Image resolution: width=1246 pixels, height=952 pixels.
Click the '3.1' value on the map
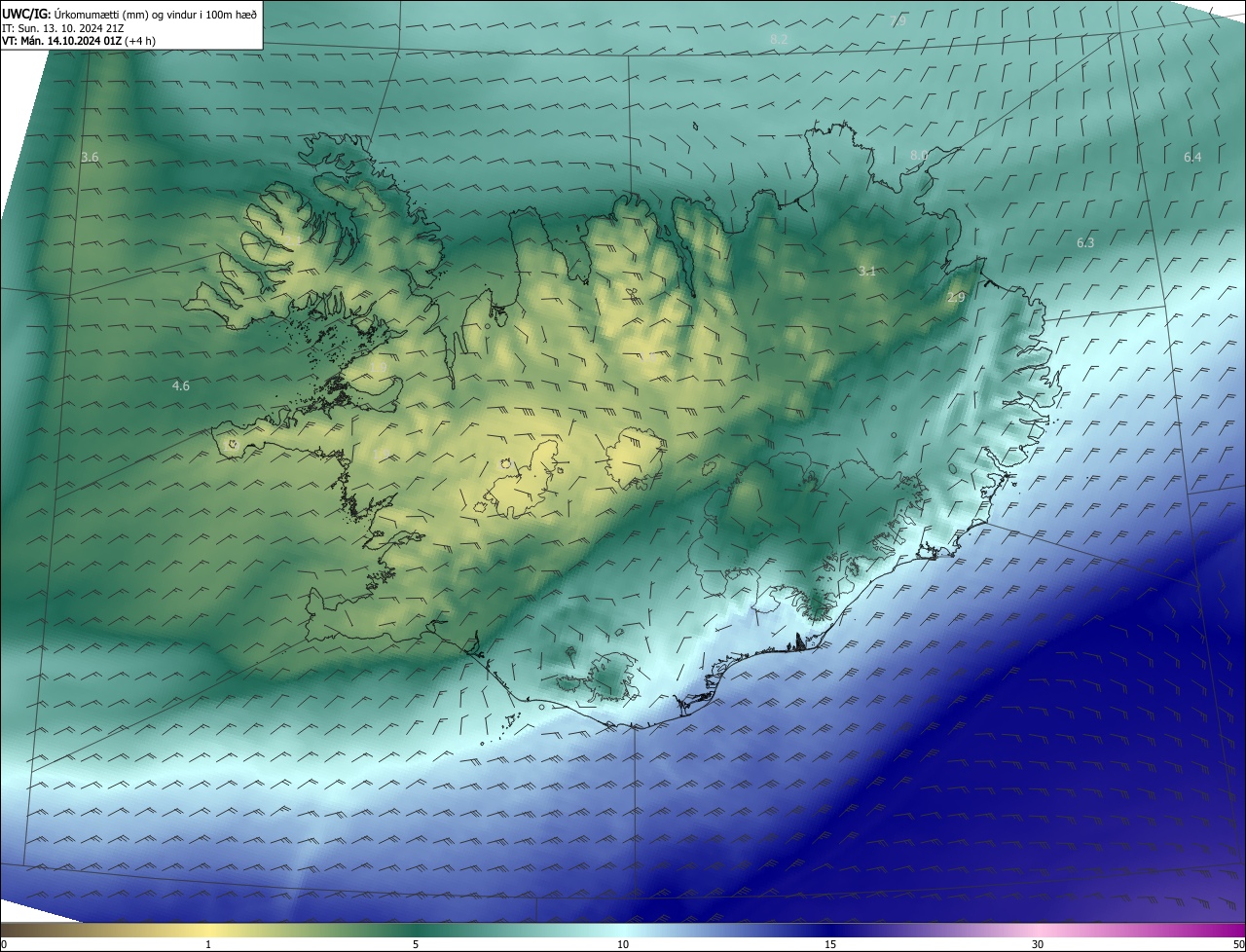click(866, 271)
